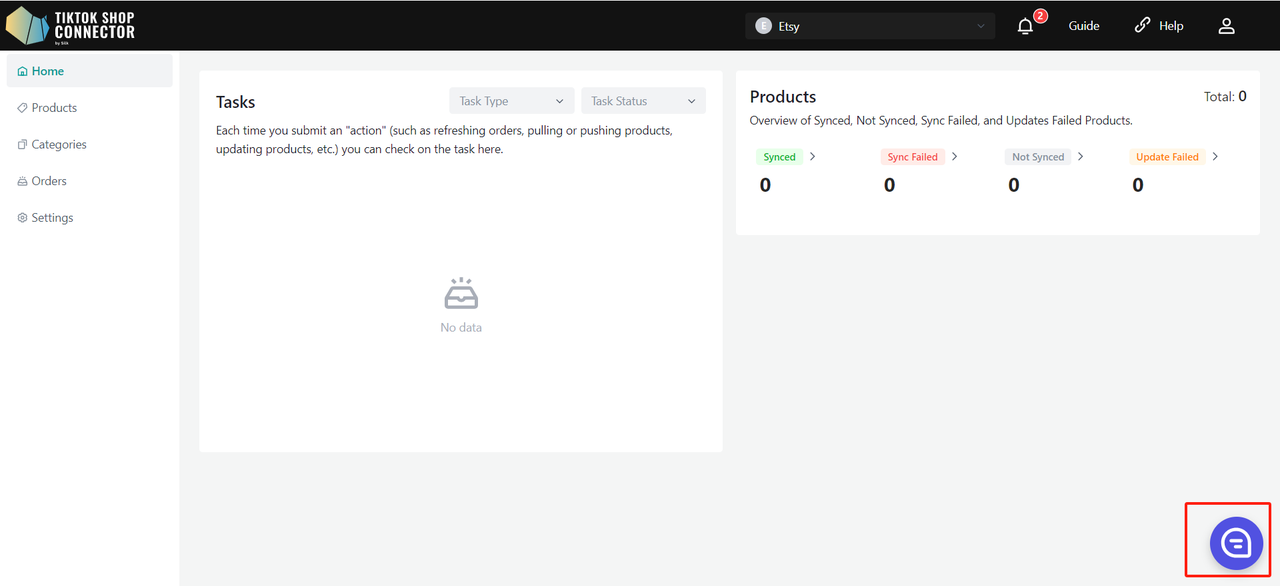Open the chat support bubble icon
The height and width of the screenshot is (586, 1280).
click(1236, 543)
